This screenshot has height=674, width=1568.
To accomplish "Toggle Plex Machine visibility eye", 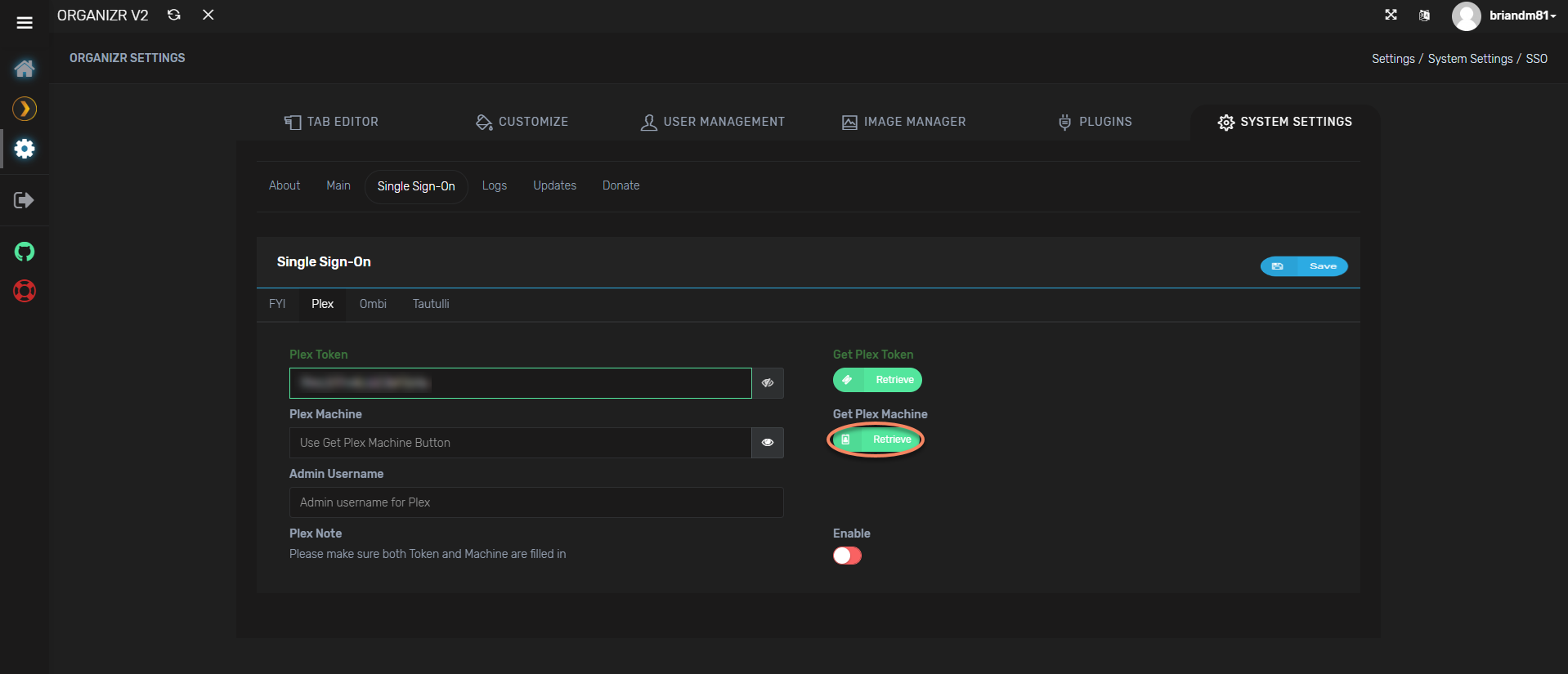I will (768, 443).
